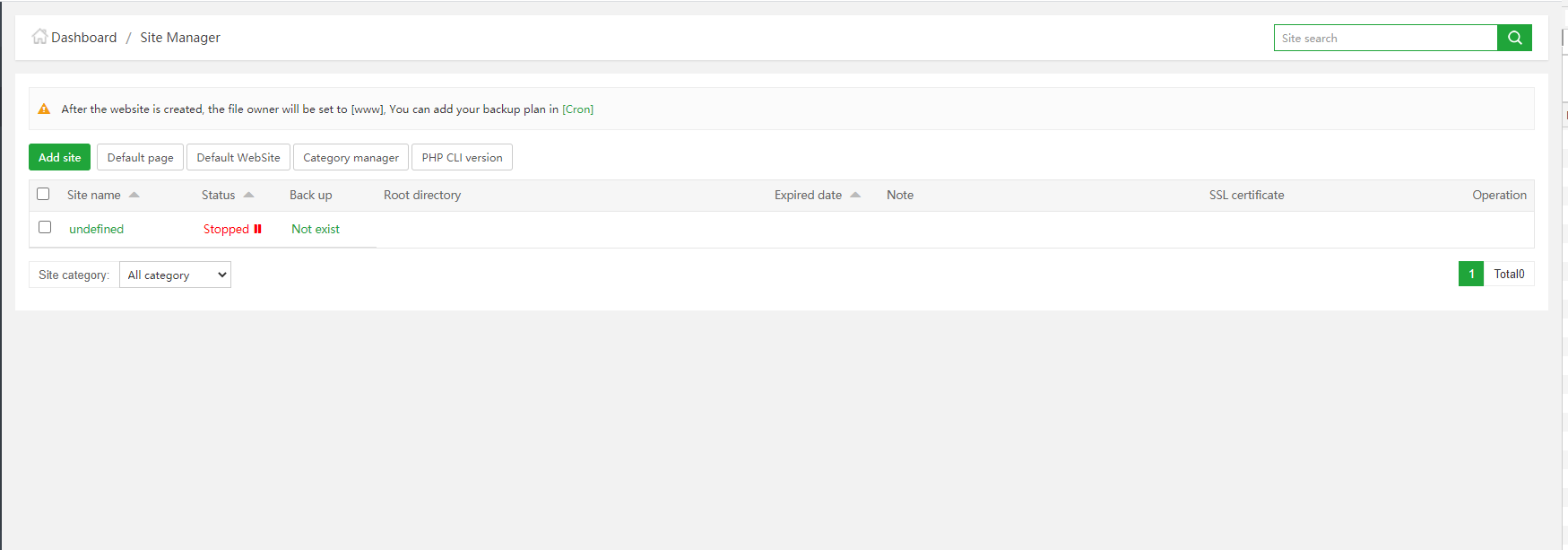Screen dimensions: 1568x550
Task: Click the Dashboard home icon
Action: (39, 37)
